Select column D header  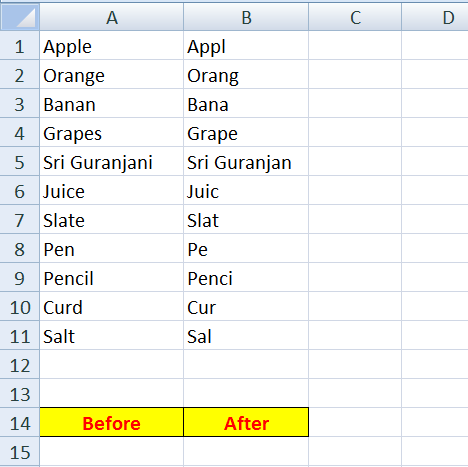(435, 17)
